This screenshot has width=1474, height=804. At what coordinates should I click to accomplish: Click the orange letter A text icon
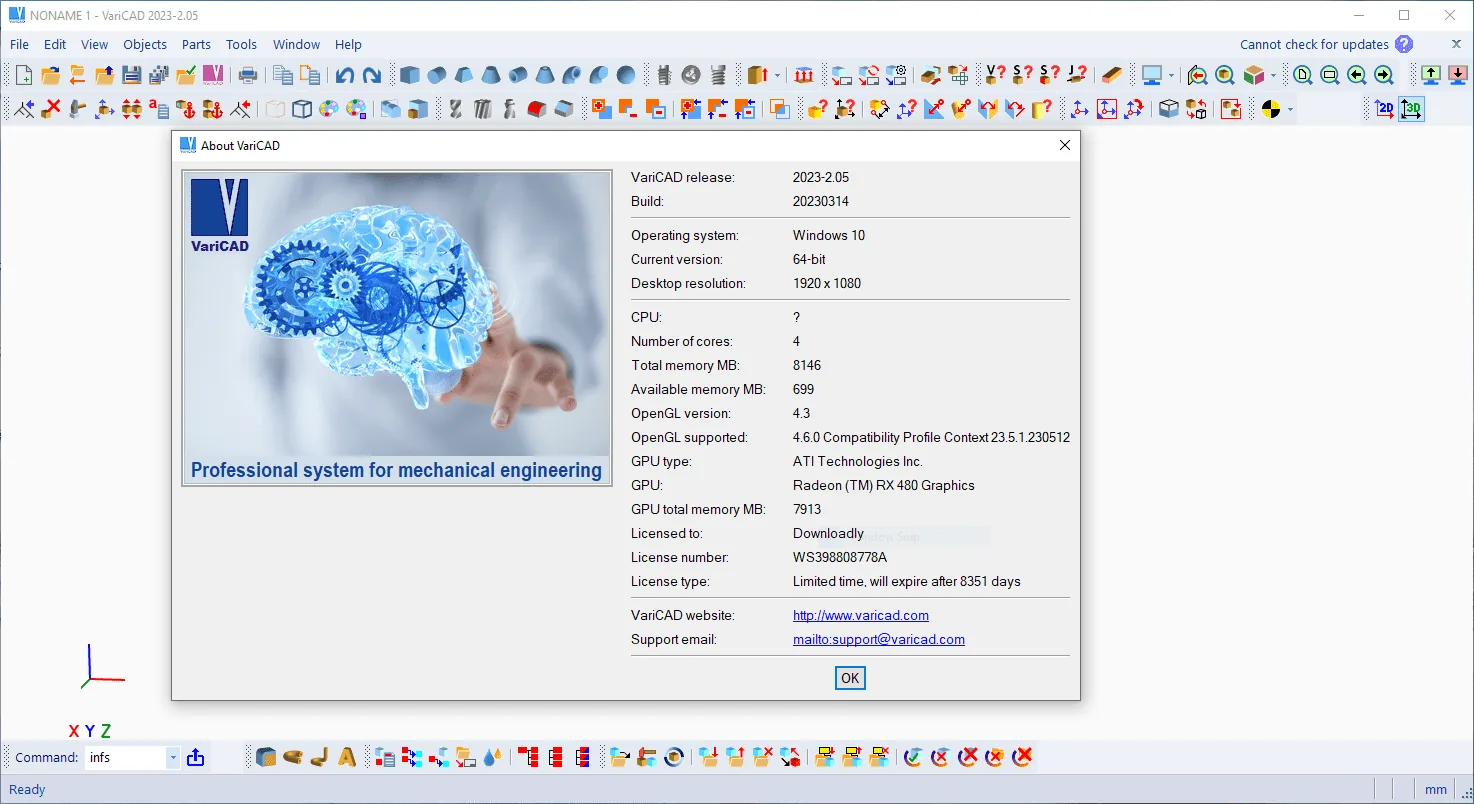pyautogui.click(x=347, y=757)
